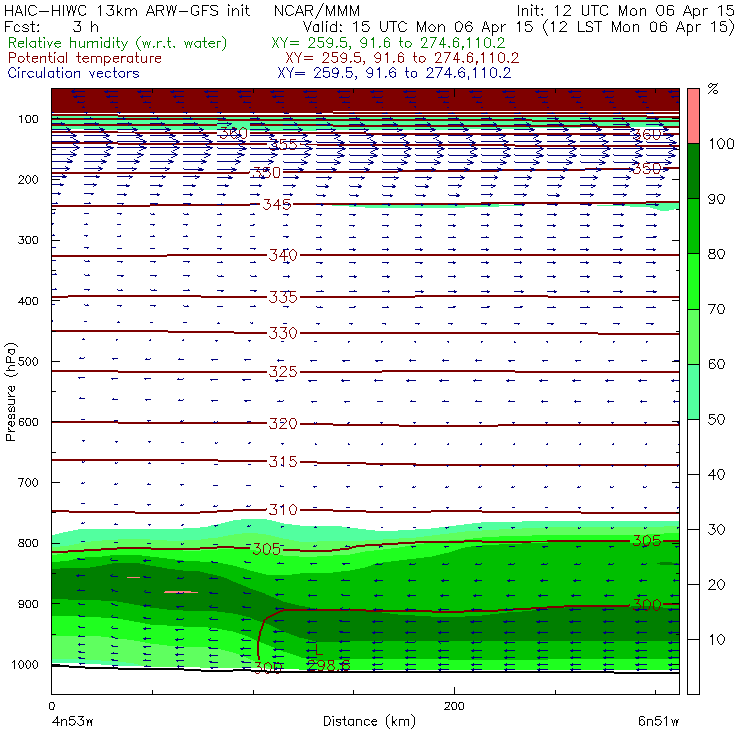Click the 315 potential temperature contour label
The height and width of the screenshot is (740, 740).
click(x=283, y=462)
